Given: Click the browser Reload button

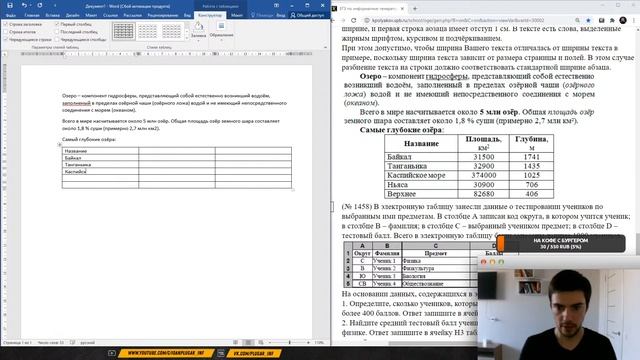Looking at the screenshot, I should 353,20.
